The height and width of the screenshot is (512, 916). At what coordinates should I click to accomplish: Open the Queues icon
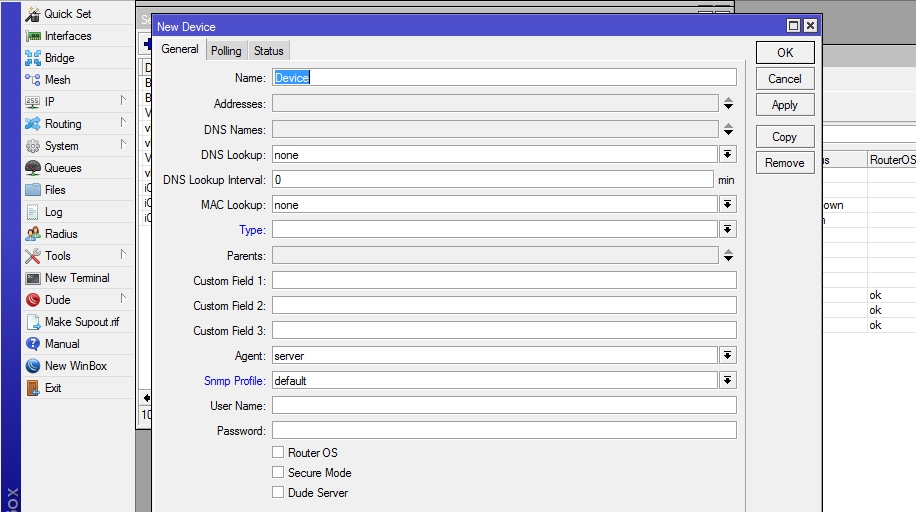pyautogui.click(x=33, y=168)
